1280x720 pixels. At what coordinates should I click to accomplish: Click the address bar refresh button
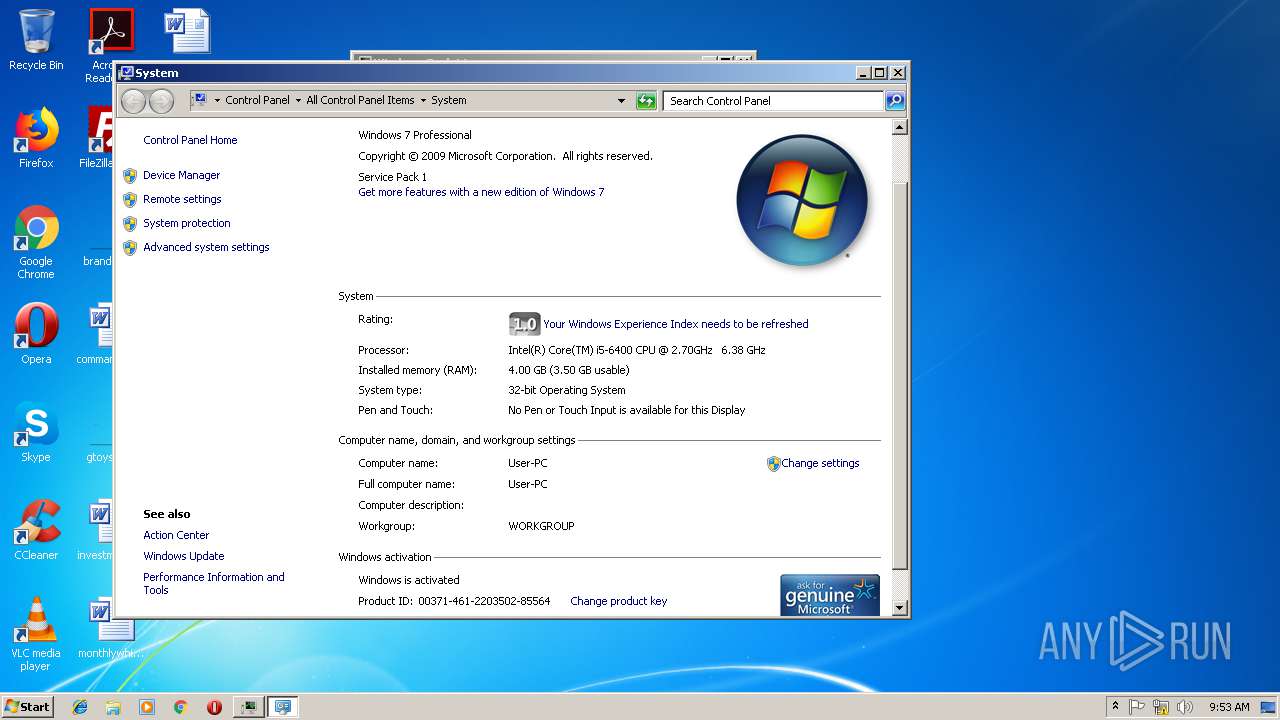coord(646,100)
